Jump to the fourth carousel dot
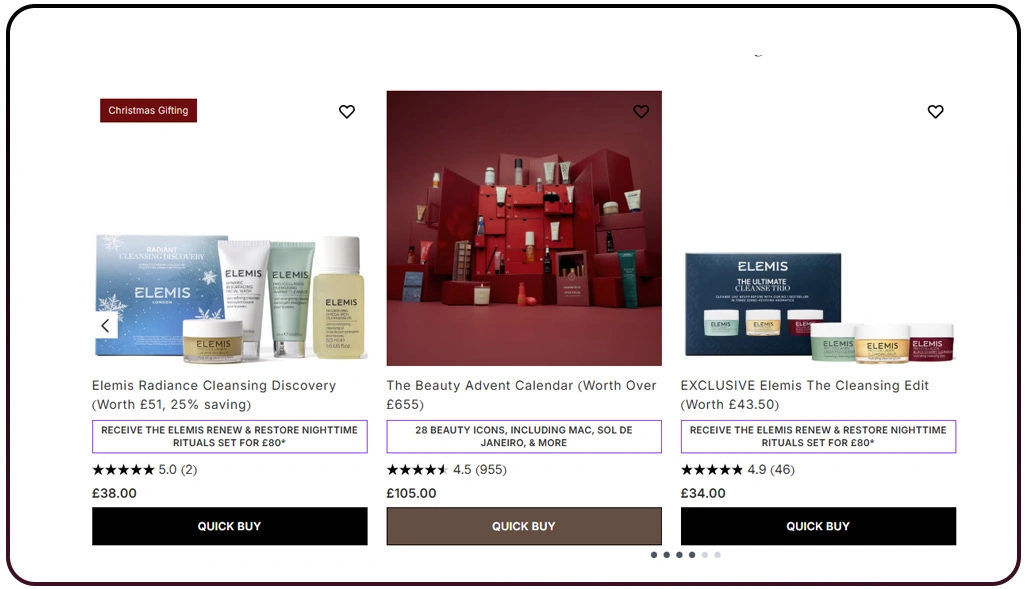 tap(692, 555)
